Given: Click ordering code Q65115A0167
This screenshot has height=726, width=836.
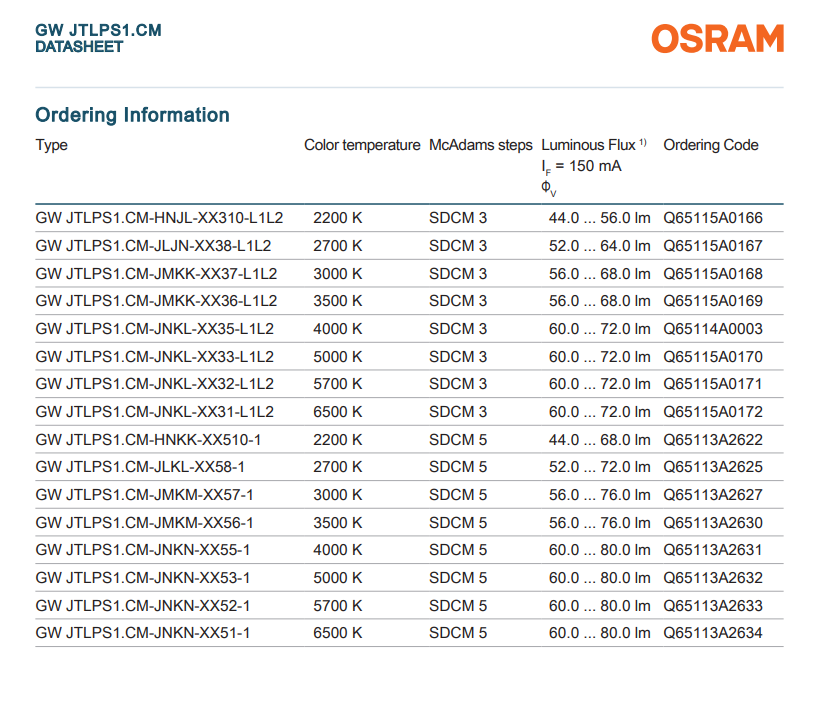Looking at the screenshot, I should [713, 246].
